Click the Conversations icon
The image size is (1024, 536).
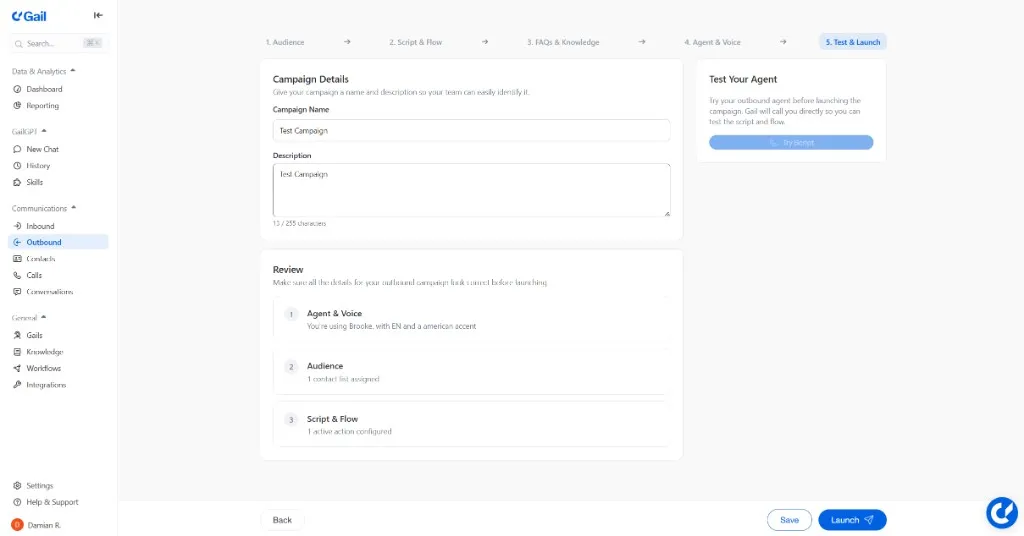pyautogui.click(x=17, y=292)
